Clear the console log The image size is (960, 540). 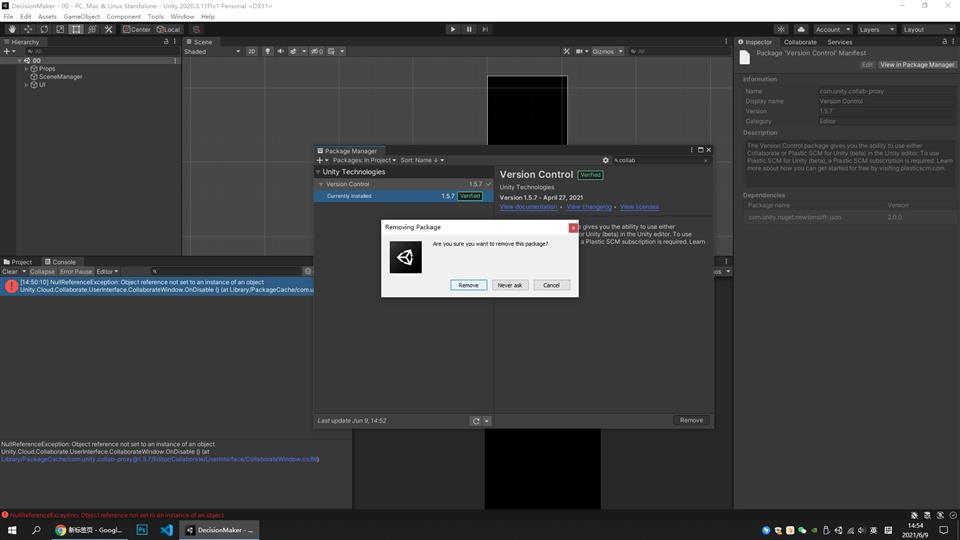click(x=10, y=272)
